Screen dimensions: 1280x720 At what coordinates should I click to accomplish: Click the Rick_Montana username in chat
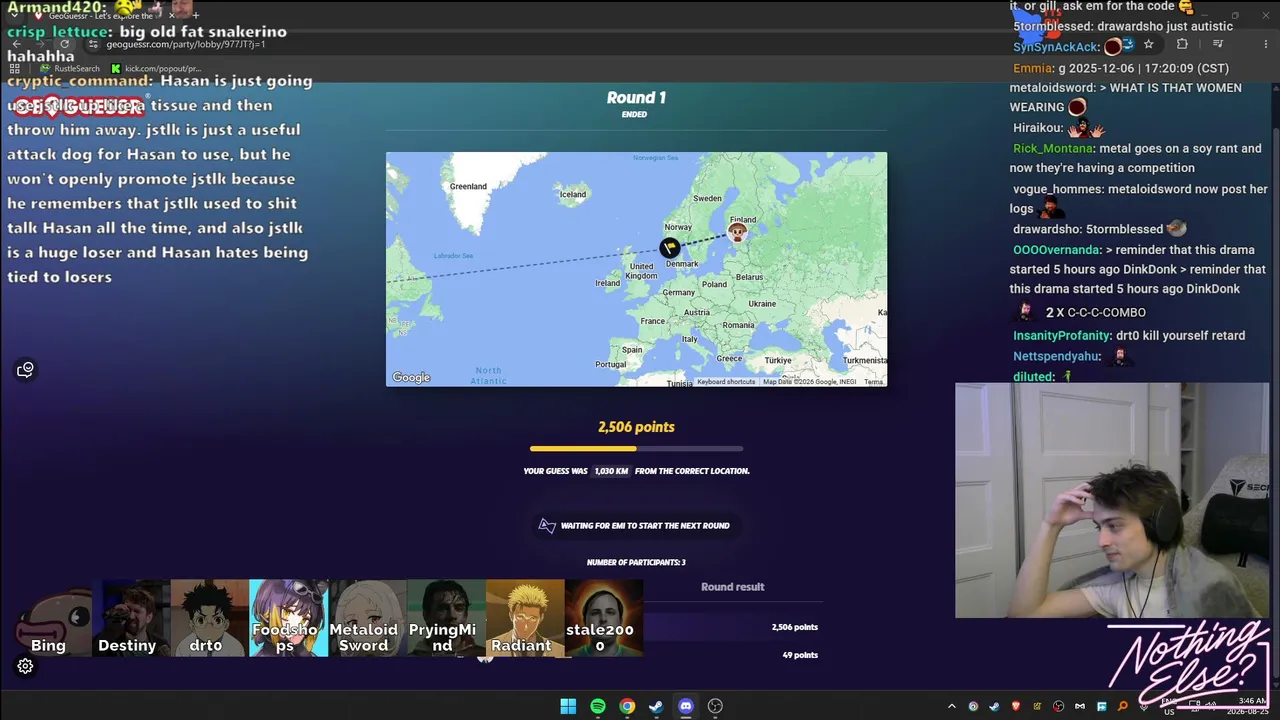[1053, 148]
